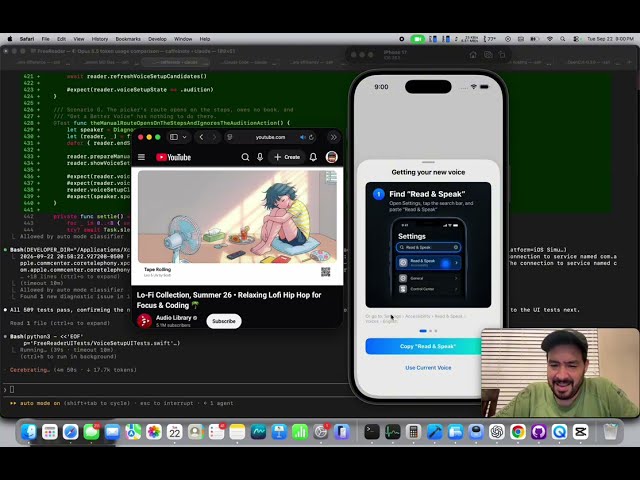Click the Safari page settings icon beside the address
The image size is (640, 480).
coord(230,137)
